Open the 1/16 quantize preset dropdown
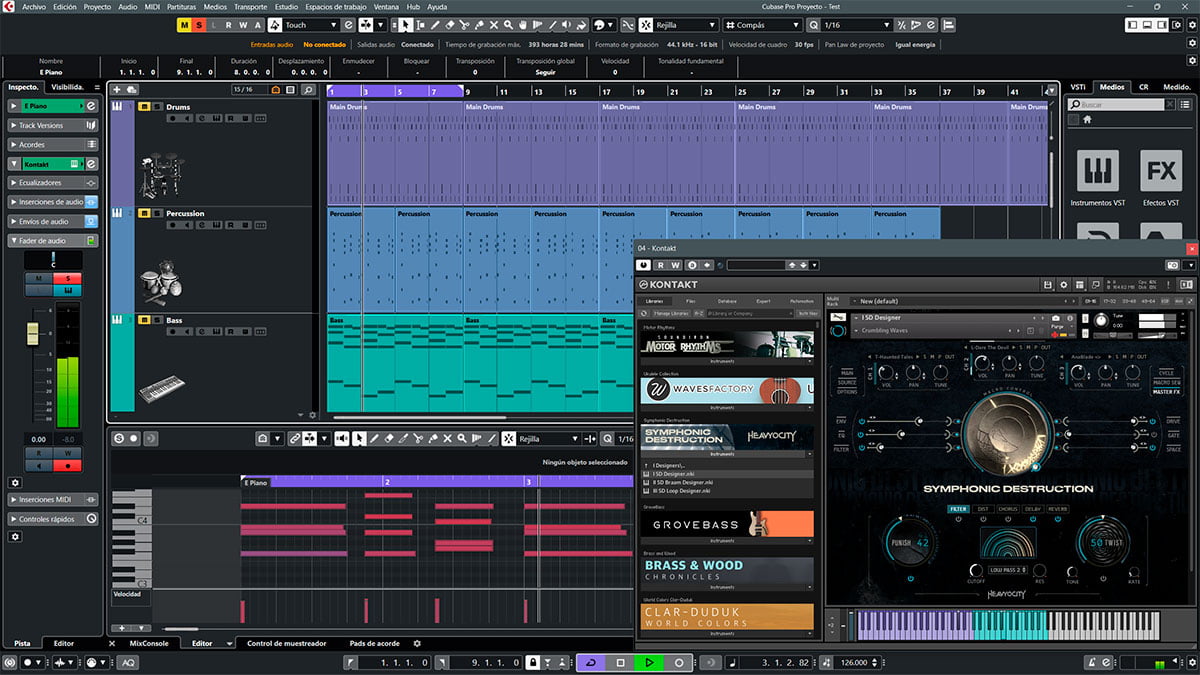The height and width of the screenshot is (675, 1200). coord(856,24)
